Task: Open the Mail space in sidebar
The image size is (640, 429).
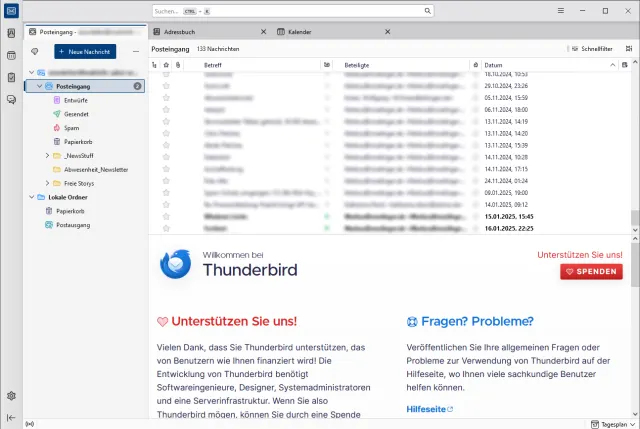Action: [x=11, y=11]
